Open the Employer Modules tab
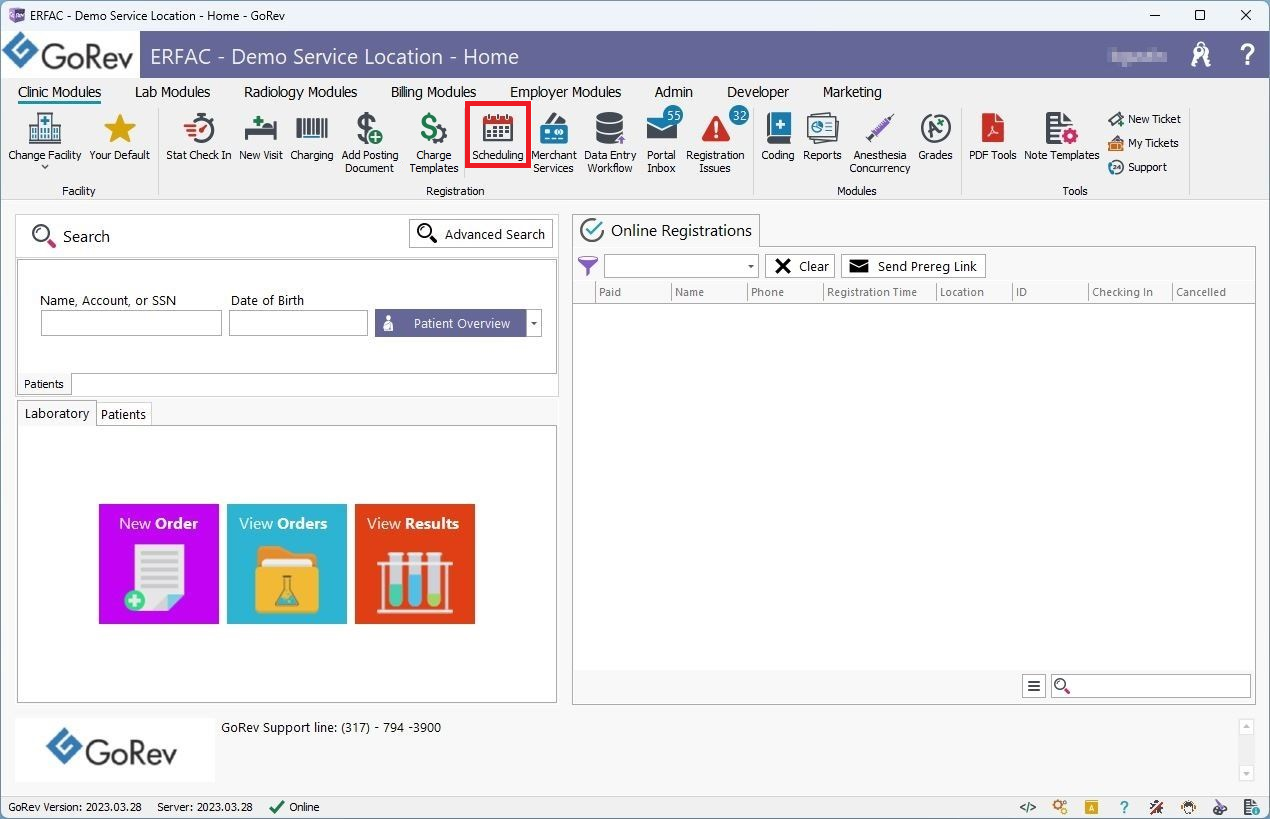Viewport: 1270px width, 819px height. point(565,92)
